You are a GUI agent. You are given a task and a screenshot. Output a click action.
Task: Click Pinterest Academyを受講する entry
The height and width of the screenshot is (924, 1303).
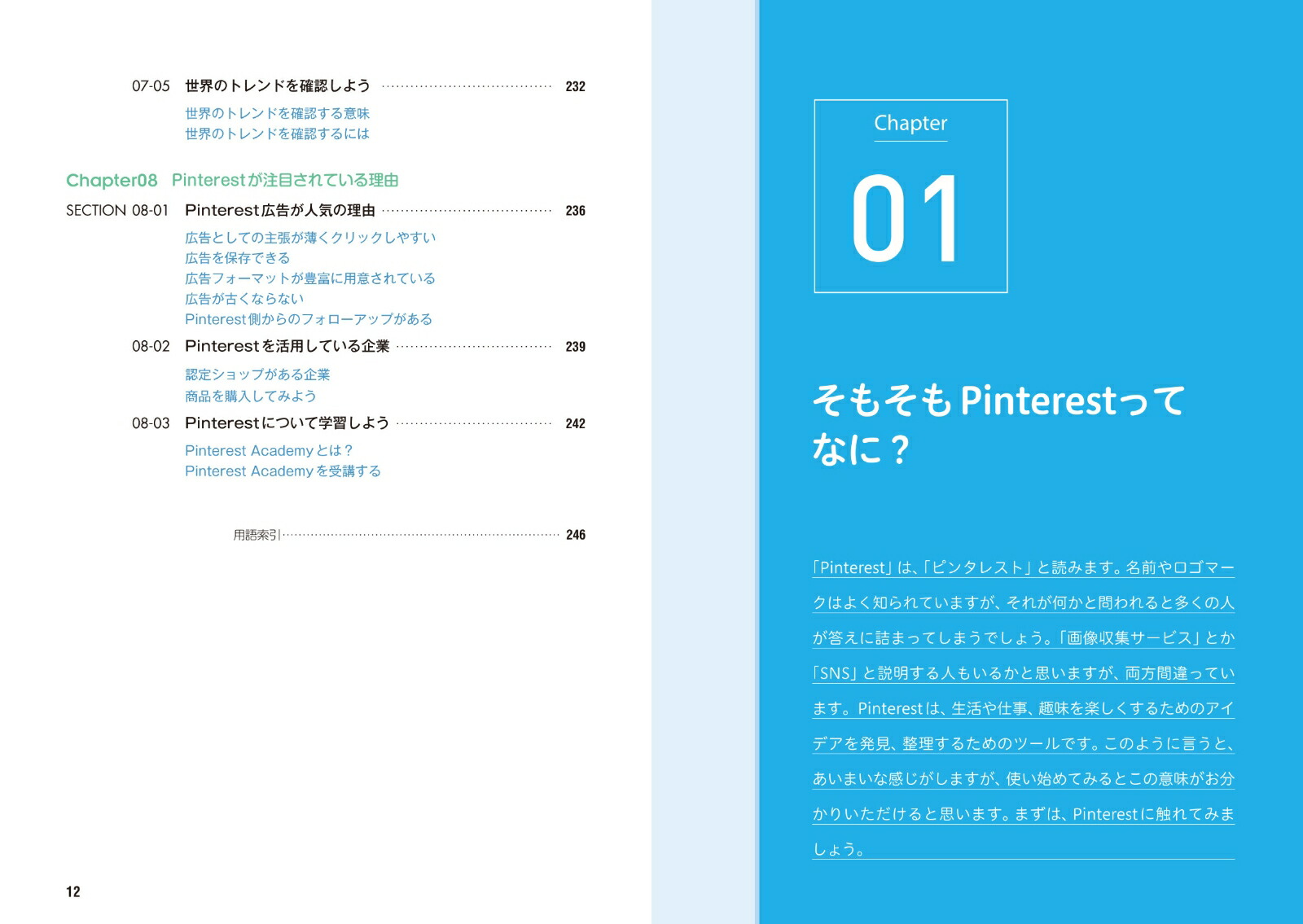(x=282, y=471)
